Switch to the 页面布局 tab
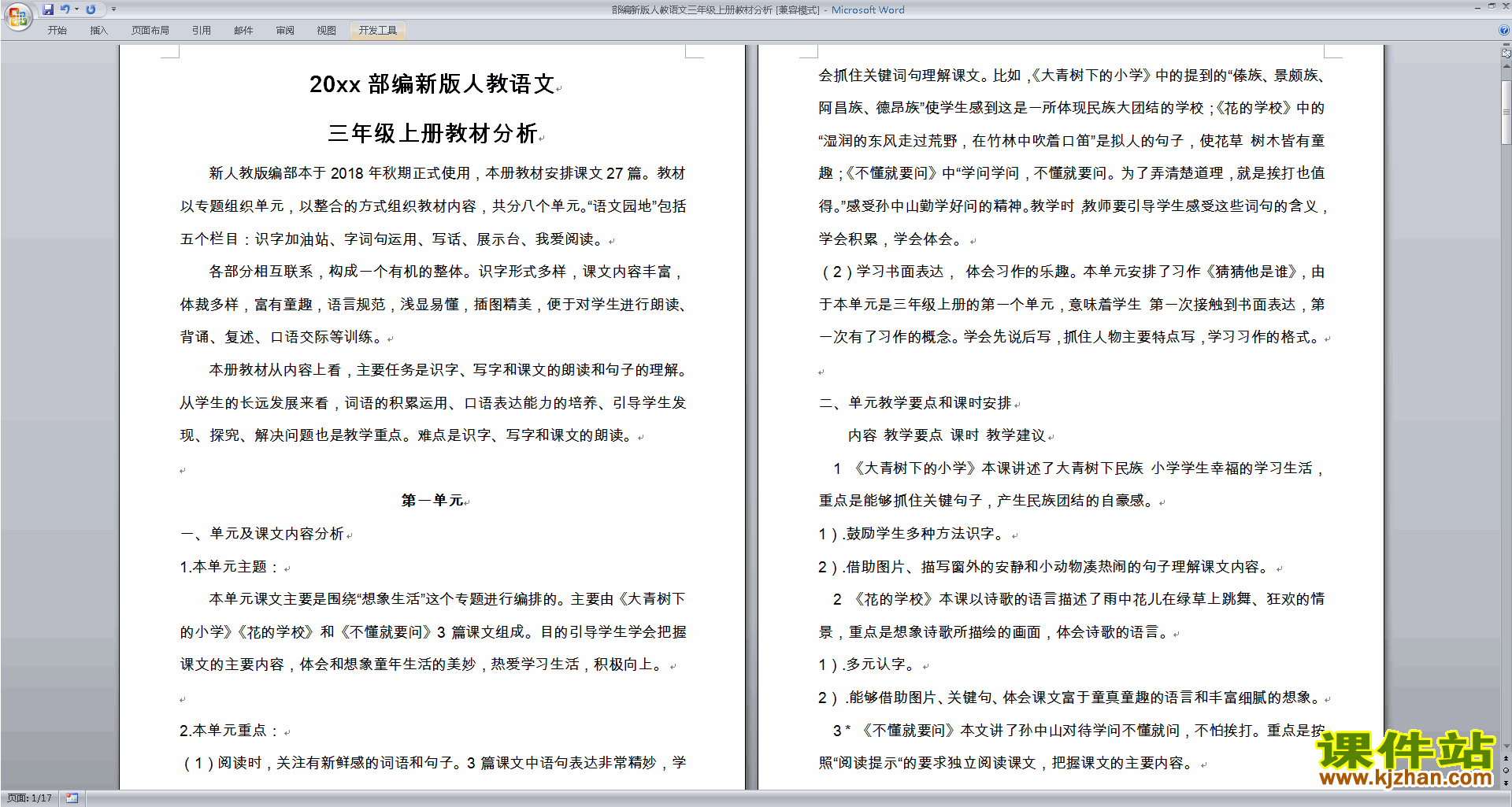Viewport: 1512px width, 807px height. pyautogui.click(x=150, y=31)
